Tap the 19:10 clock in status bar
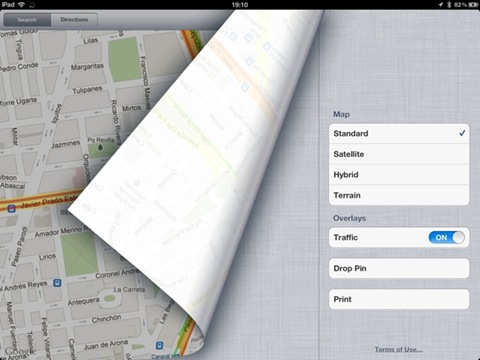 pyautogui.click(x=240, y=5)
